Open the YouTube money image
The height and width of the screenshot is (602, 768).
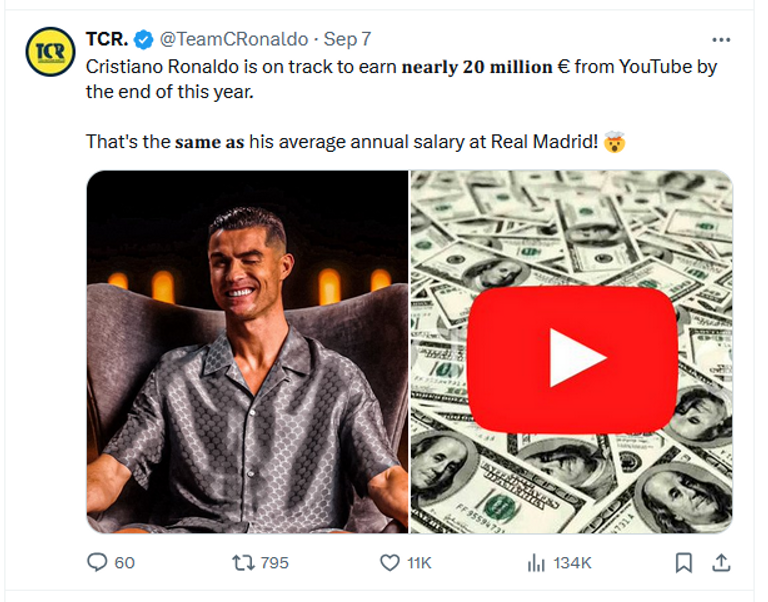pos(571,352)
